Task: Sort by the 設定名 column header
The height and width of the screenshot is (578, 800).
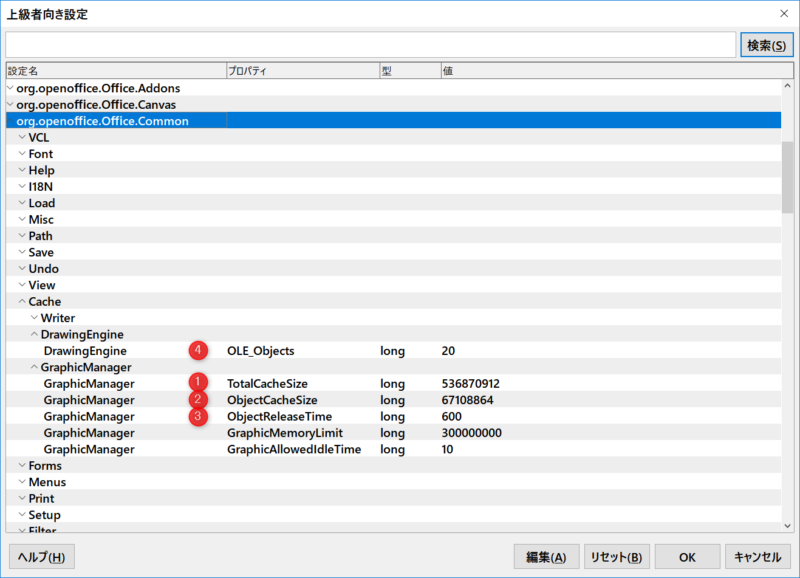Action: pyautogui.click(x=115, y=71)
